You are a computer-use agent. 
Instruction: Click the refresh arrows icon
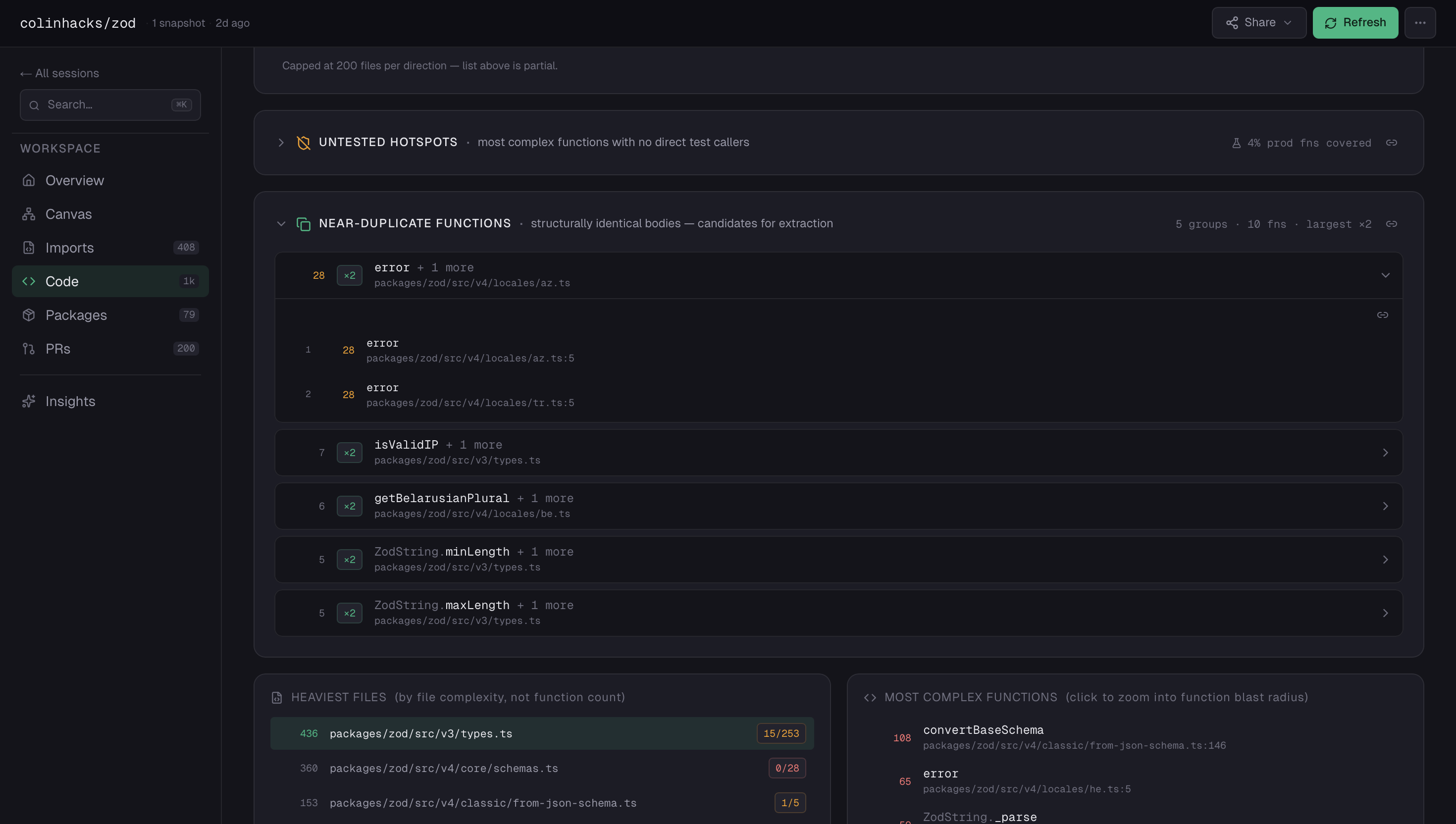[1330, 23]
